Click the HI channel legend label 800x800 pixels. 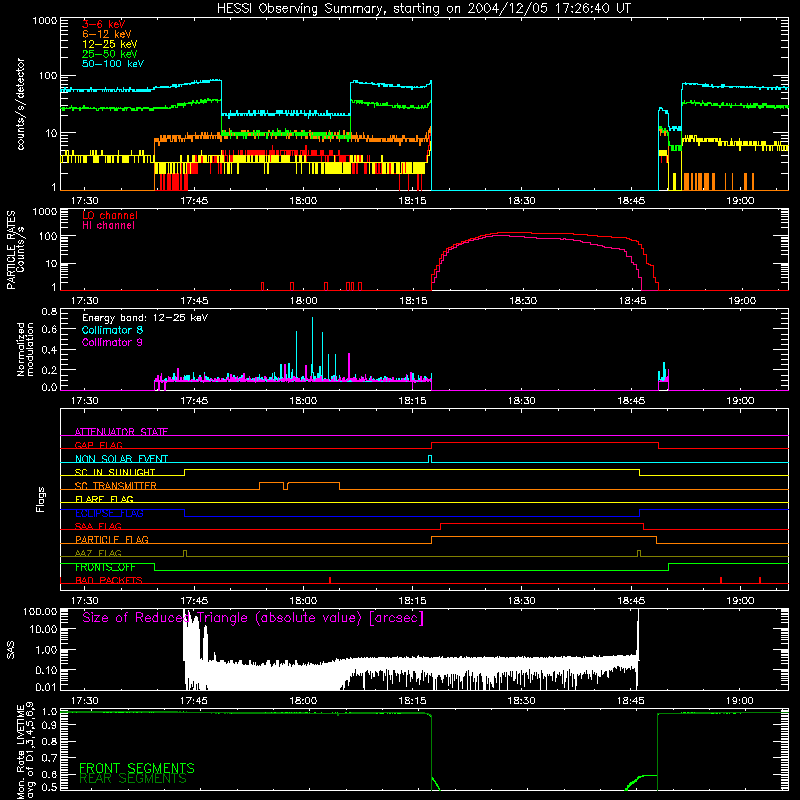[108, 226]
